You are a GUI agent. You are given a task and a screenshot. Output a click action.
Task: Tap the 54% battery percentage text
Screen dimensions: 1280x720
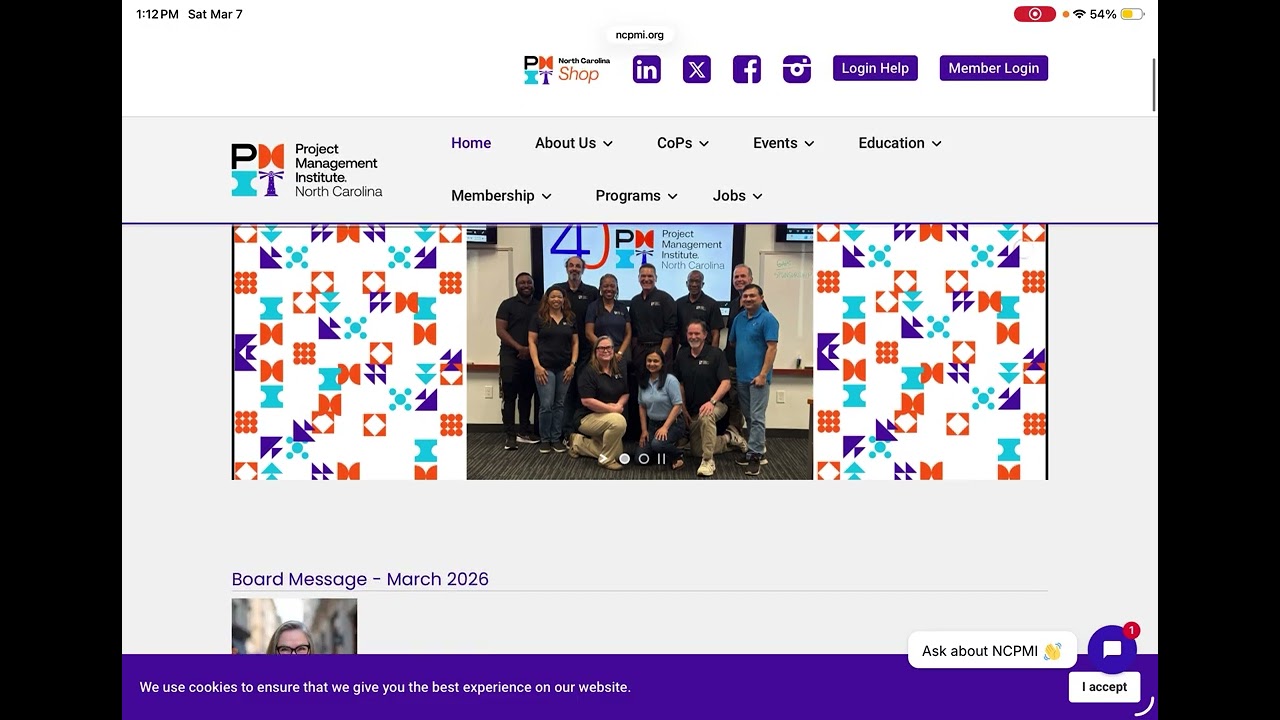click(x=1103, y=14)
